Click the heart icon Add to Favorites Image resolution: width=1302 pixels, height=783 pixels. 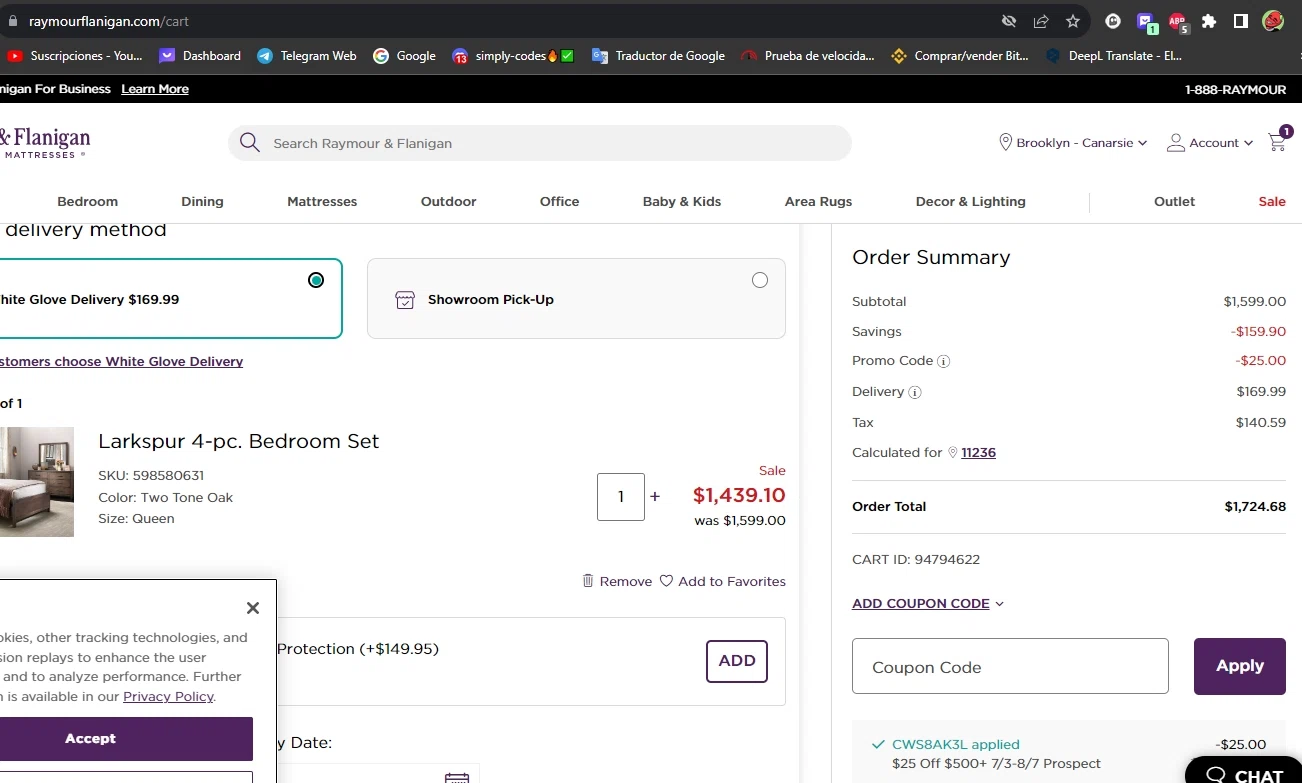coord(666,581)
